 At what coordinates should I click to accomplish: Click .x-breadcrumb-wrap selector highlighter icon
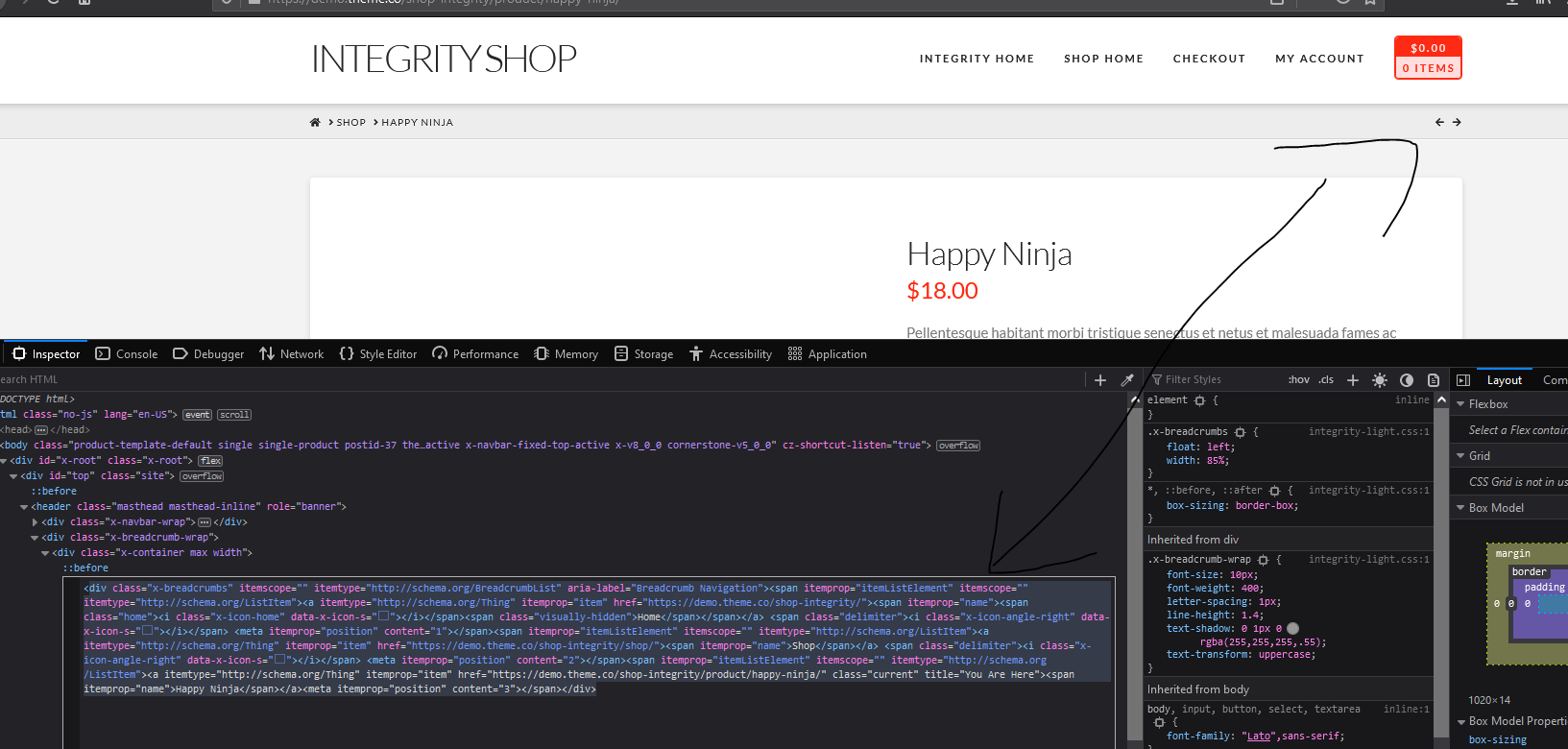[1263, 560]
